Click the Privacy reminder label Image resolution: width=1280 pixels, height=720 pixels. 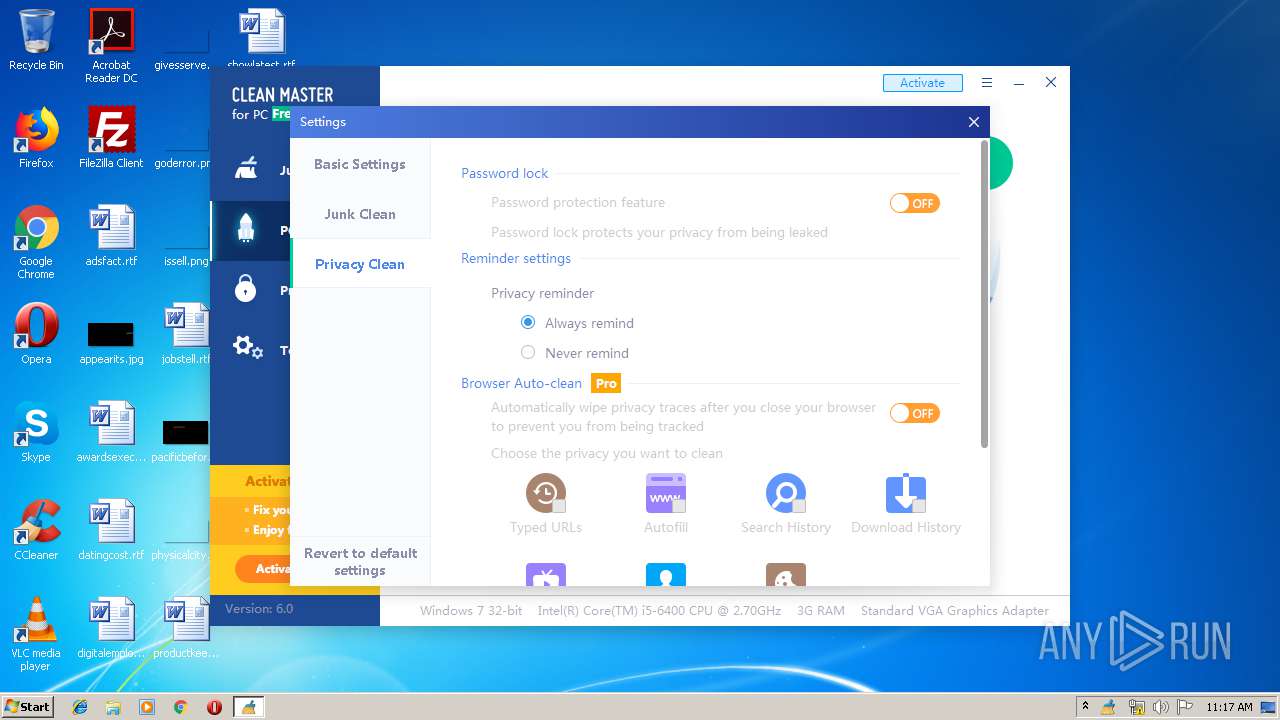pyautogui.click(x=543, y=293)
